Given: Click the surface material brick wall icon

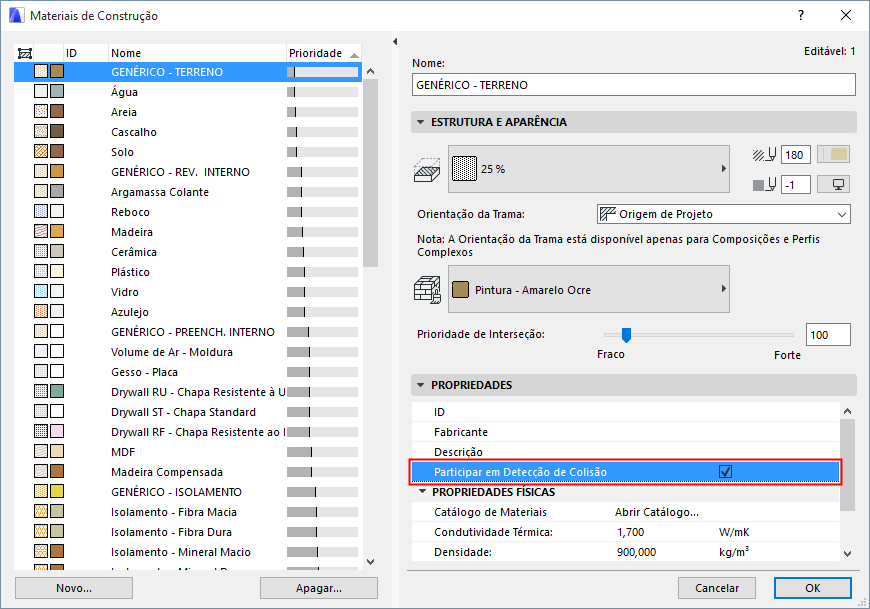Looking at the screenshot, I should [x=427, y=290].
